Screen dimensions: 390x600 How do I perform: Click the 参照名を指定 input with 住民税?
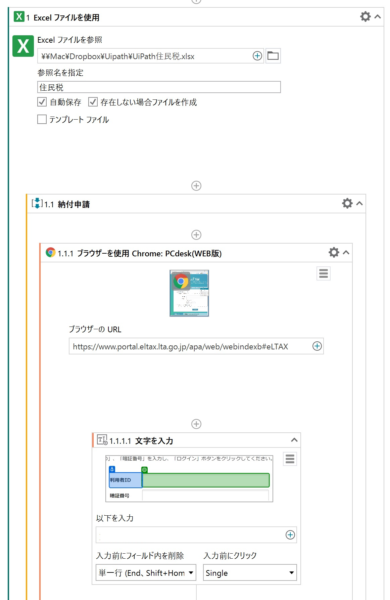pos(159,87)
